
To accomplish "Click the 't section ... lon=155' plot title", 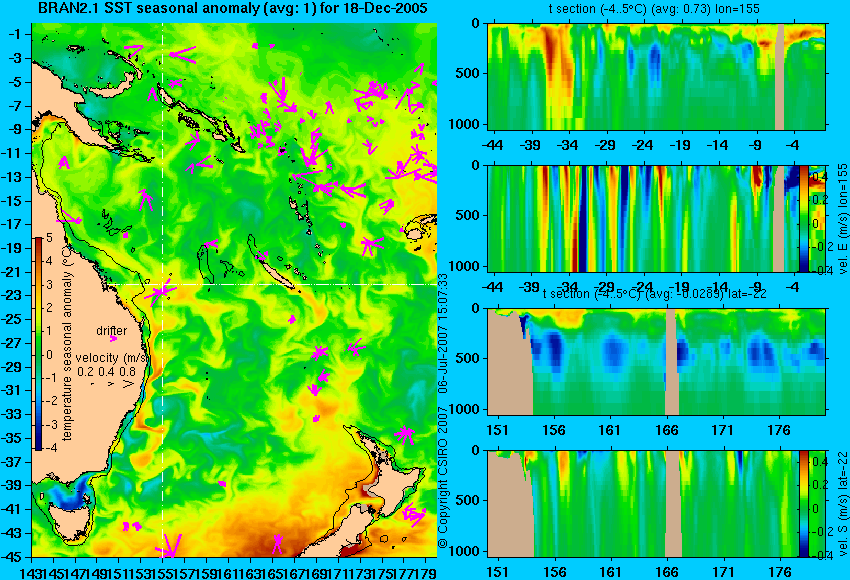I will click(653, 9).
